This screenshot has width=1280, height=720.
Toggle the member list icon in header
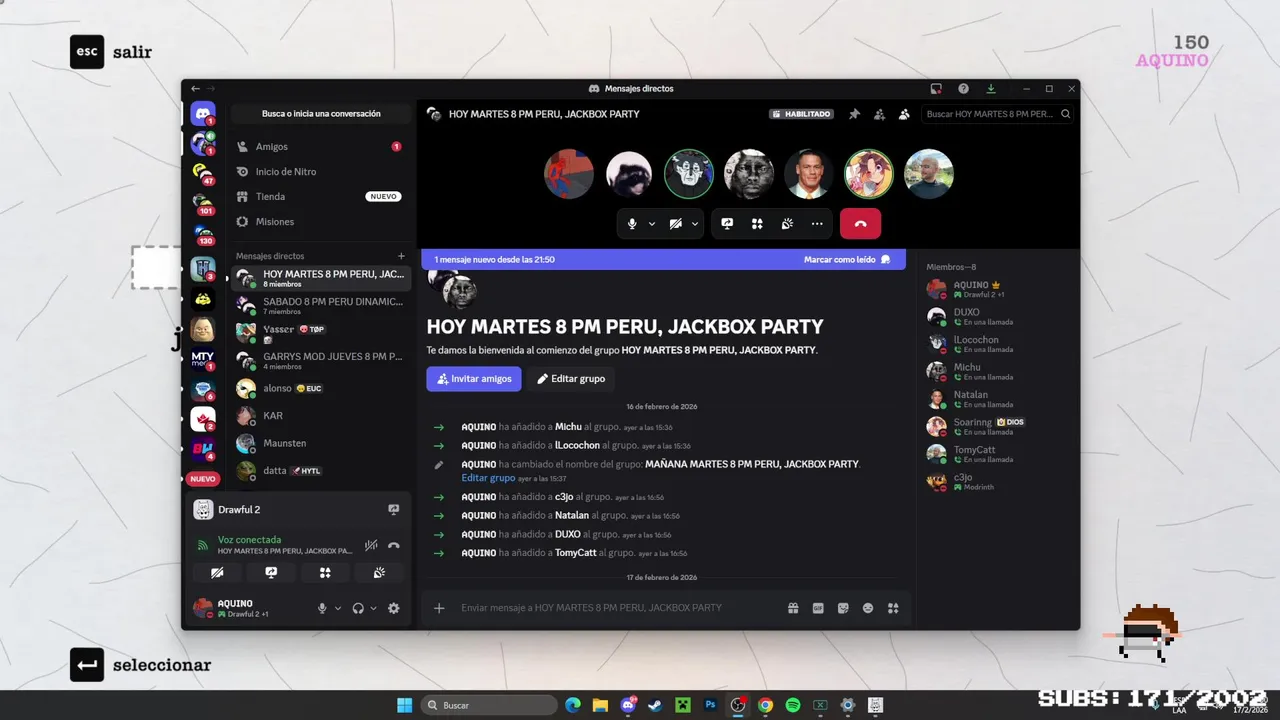tap(904, 114)
